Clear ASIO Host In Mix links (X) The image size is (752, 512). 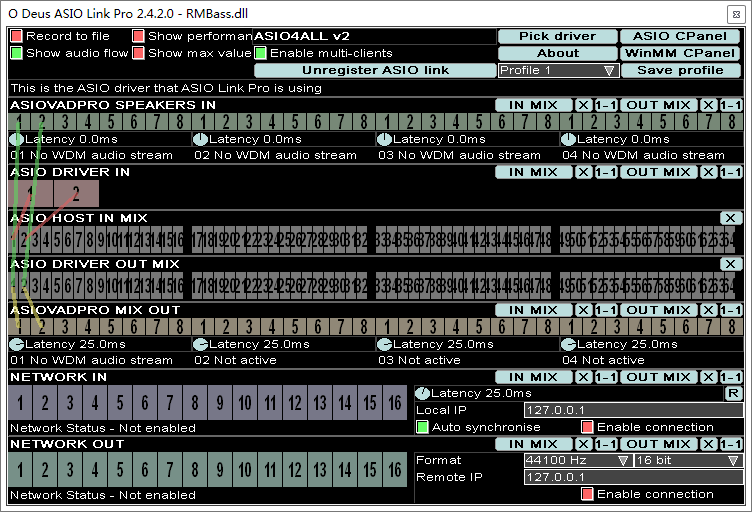730,218
